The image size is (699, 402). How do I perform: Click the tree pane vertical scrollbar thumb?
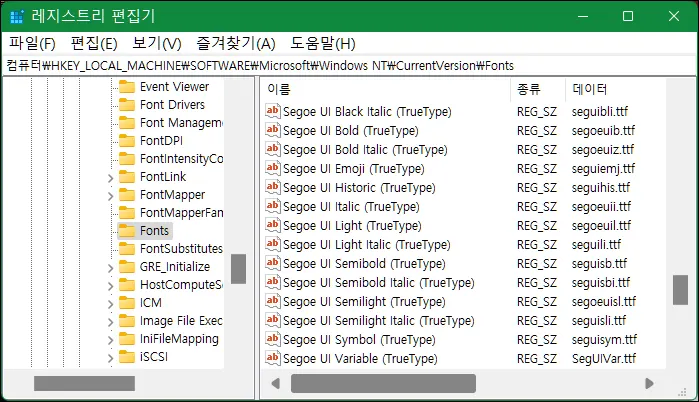tap(238, 269)
